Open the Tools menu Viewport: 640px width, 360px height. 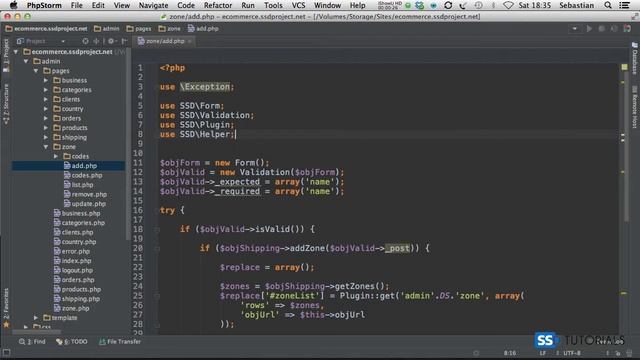coord(273,5)
